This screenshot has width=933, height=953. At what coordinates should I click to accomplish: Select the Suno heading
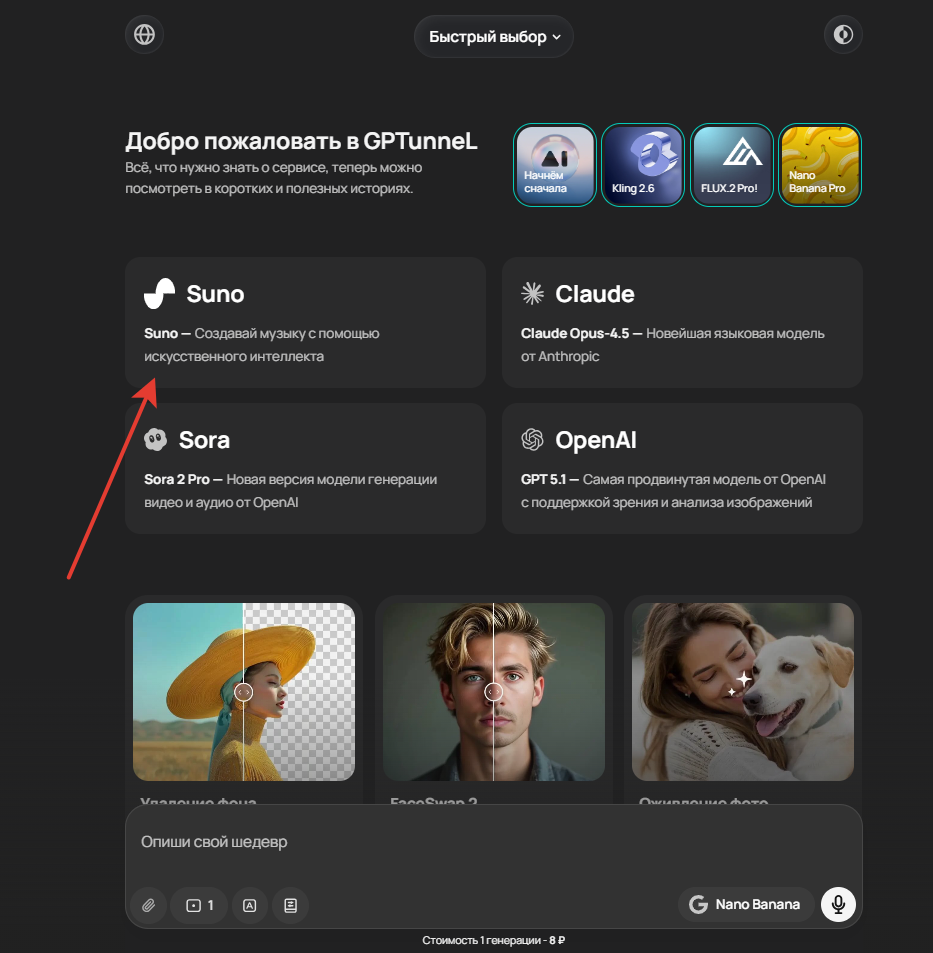(215, 294)
